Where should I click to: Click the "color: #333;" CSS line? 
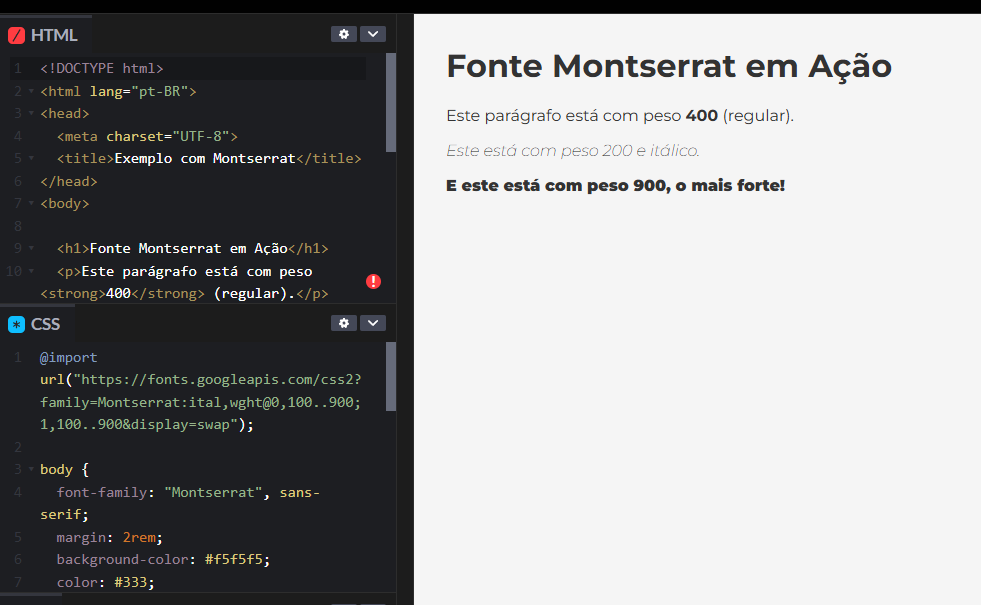pos(105,582)
